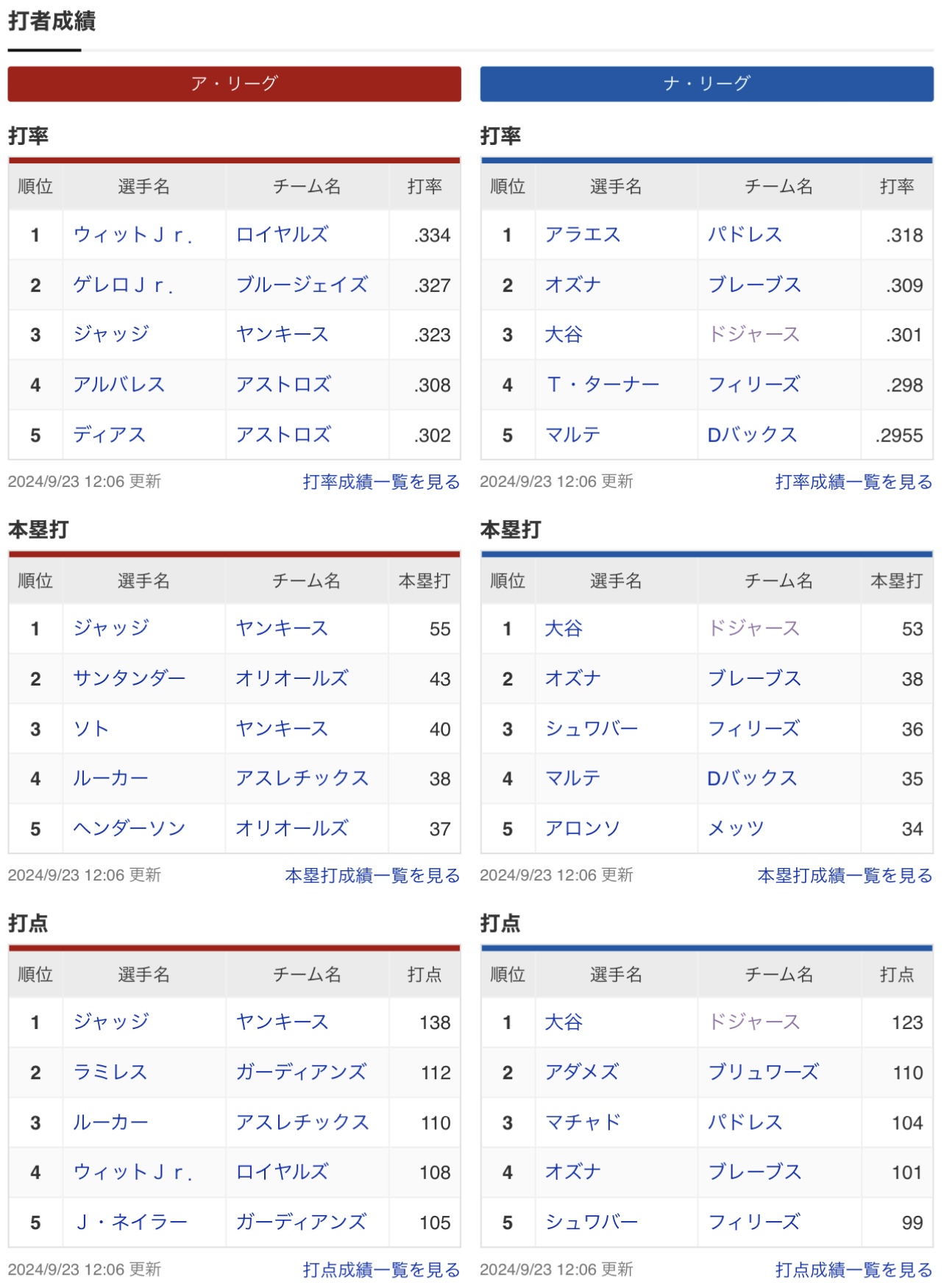Click J・ネイラー player link
Screen dimensions: 944x1288
(131, 1222)
